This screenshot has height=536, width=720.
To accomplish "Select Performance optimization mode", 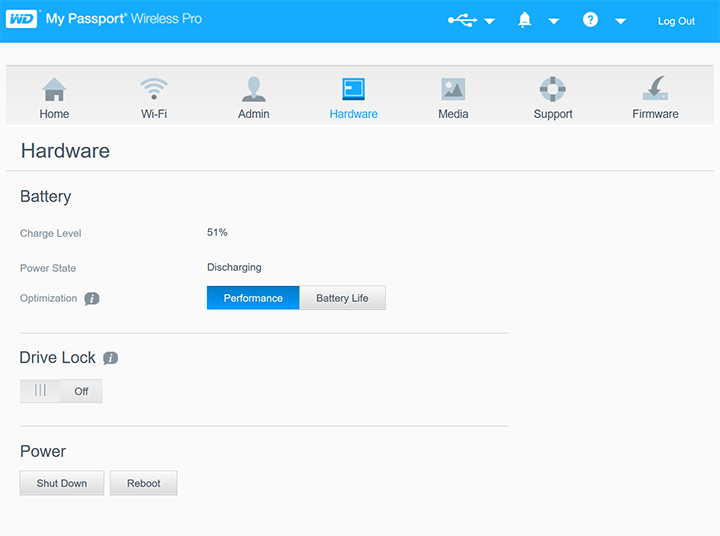I will (253, 298).
